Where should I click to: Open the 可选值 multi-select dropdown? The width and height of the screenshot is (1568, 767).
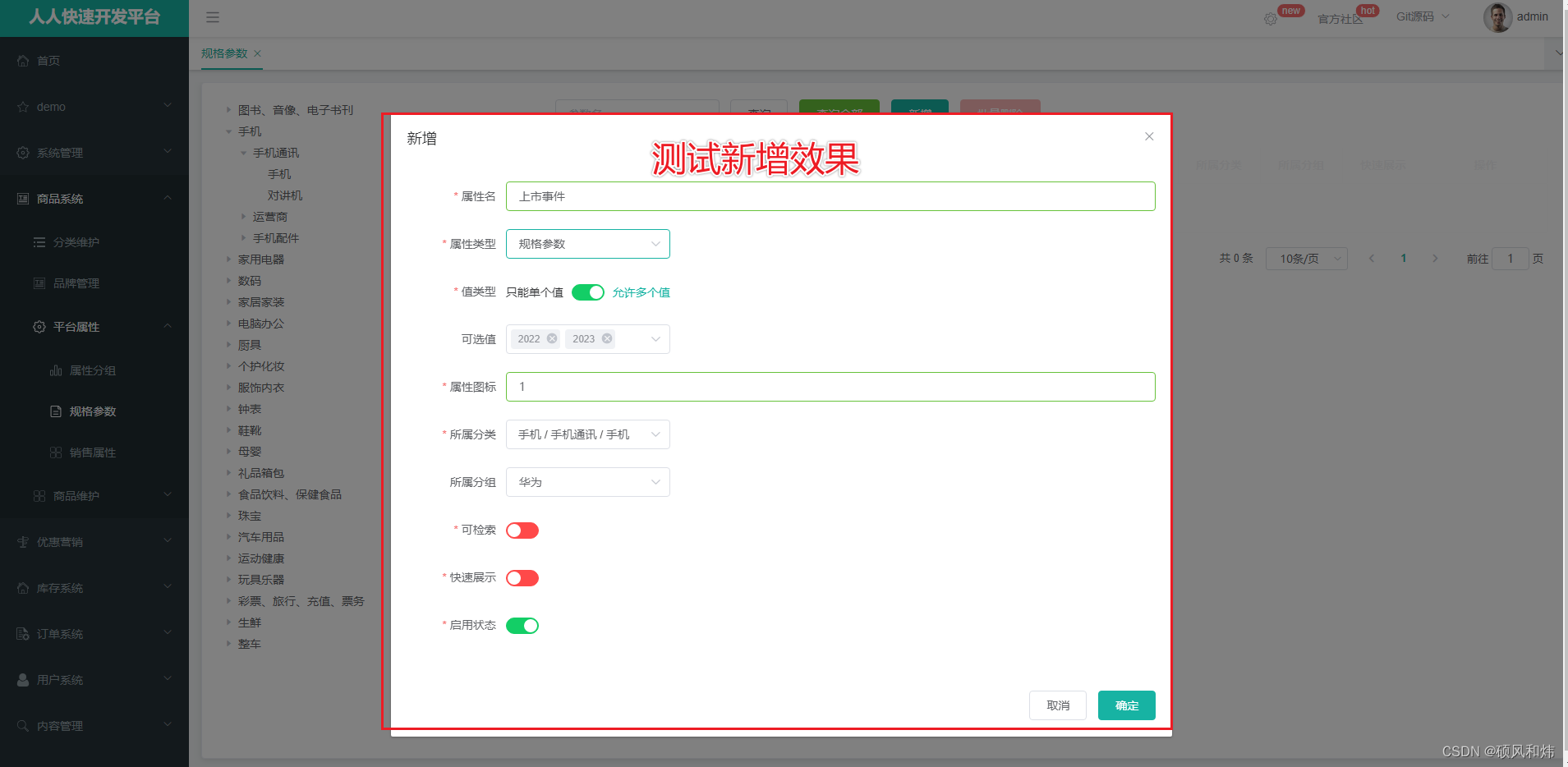pos(588,339)
